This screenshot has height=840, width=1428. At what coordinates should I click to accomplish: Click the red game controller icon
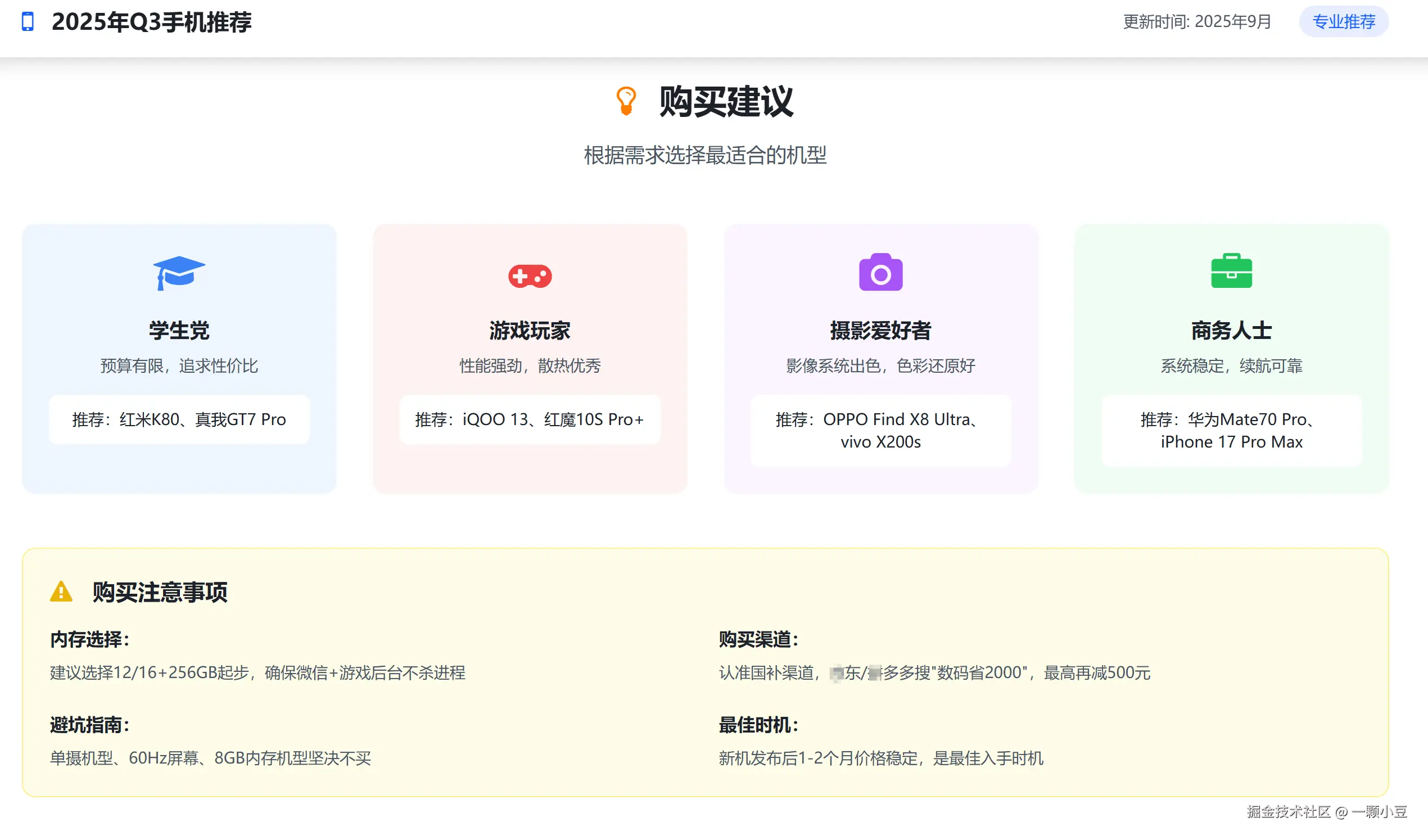[x=530, y=276]
